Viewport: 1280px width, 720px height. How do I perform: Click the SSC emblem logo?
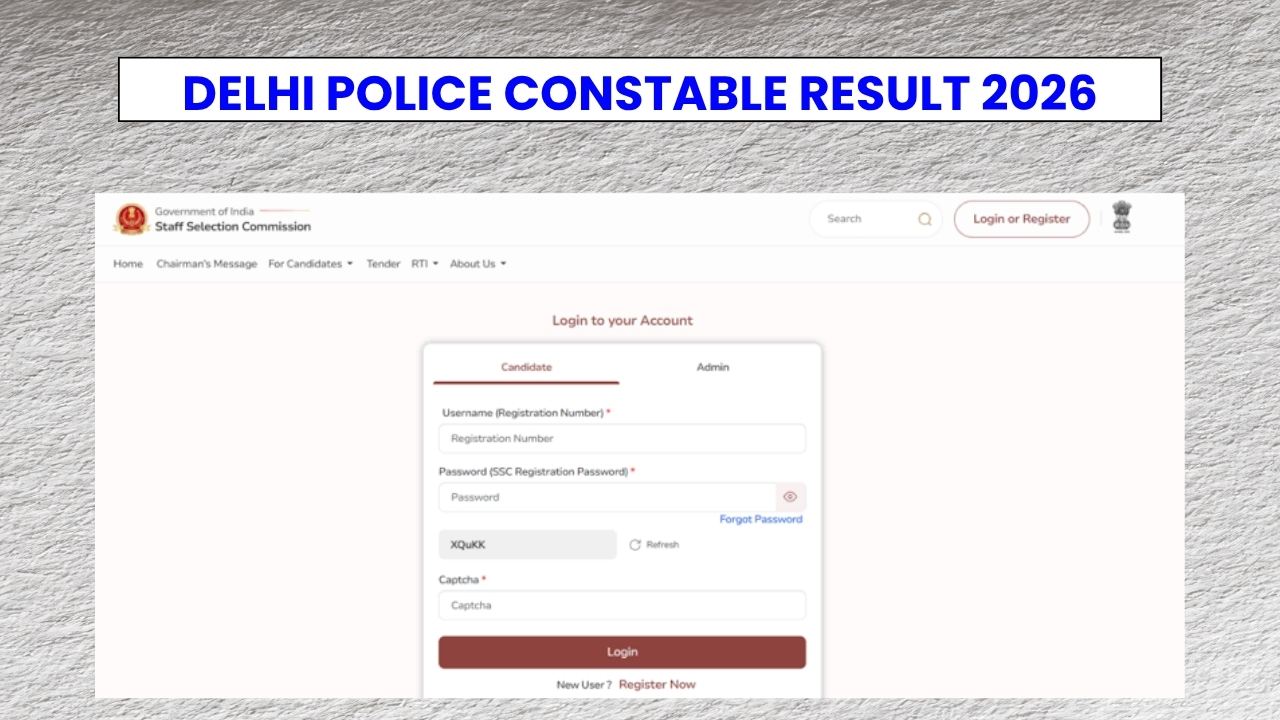[131, 219]
